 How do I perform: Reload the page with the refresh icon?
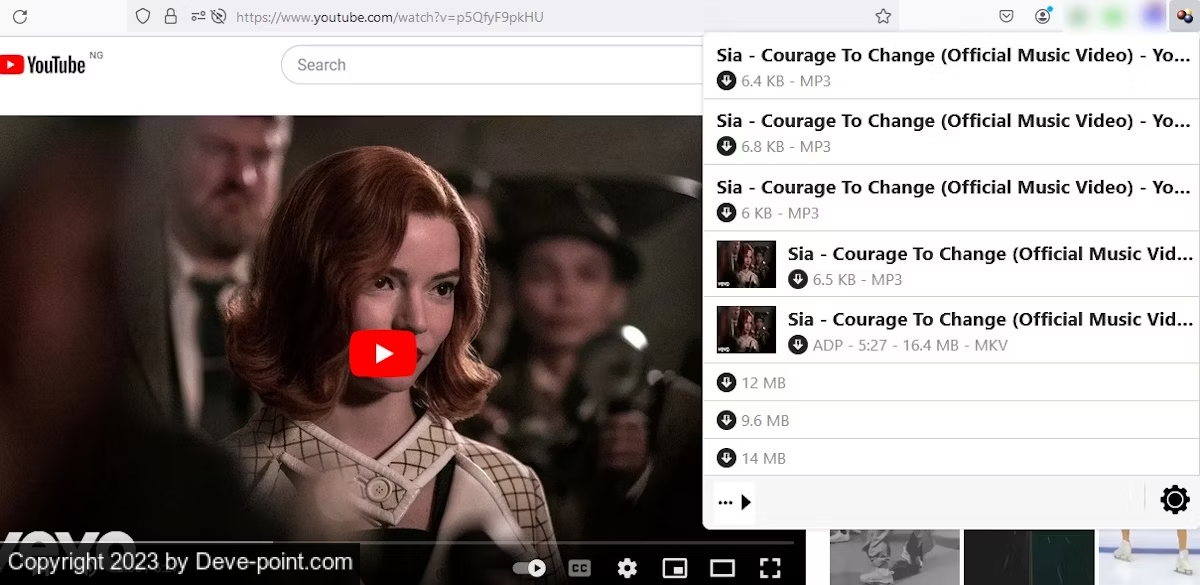point(20,16)
